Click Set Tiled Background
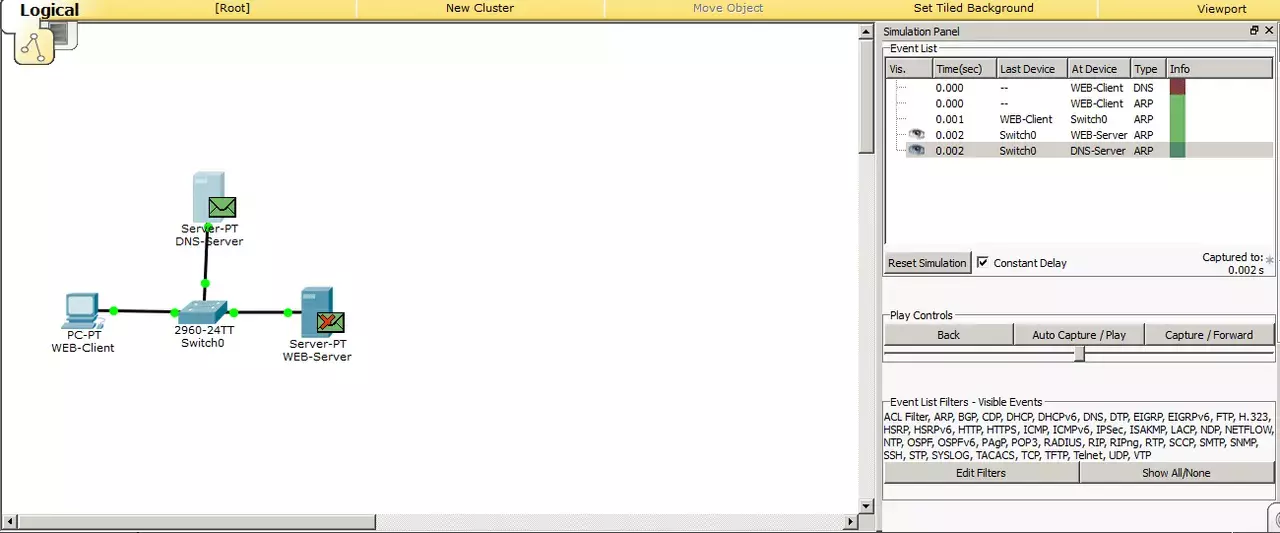1280x533 pixels. (974, 8)
